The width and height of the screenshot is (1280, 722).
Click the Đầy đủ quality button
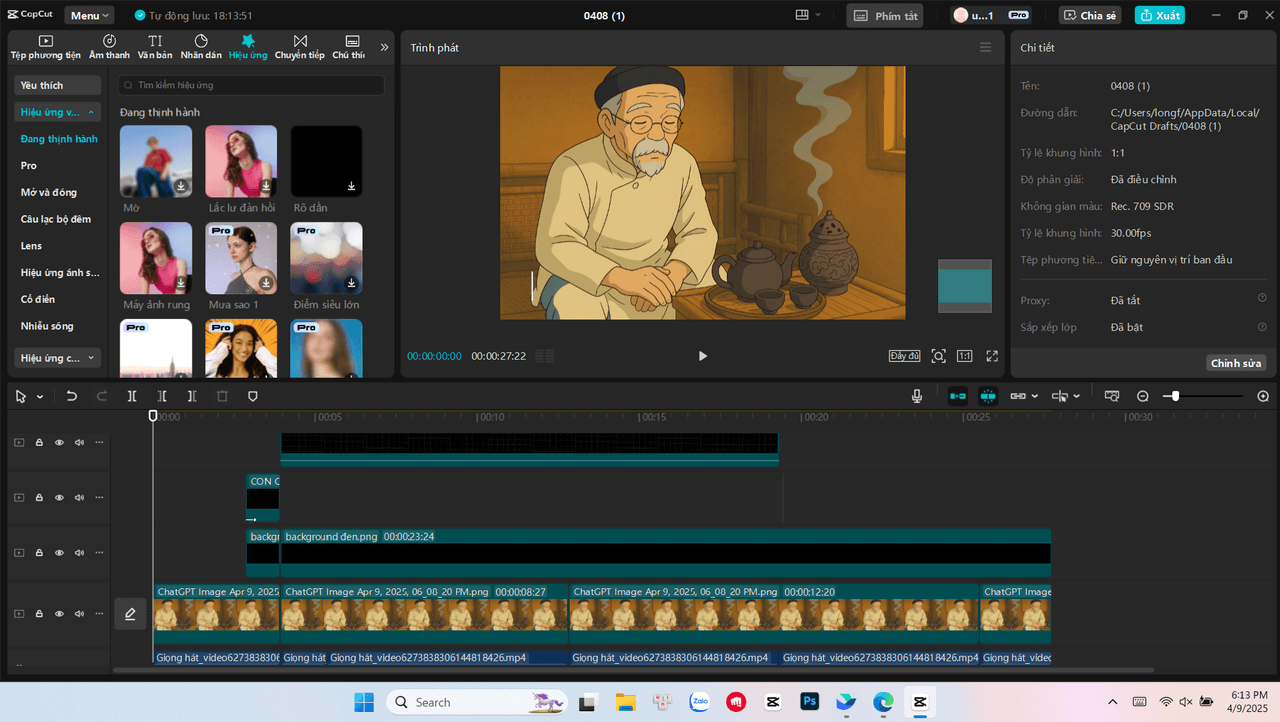pyautogui.click(x=904, y=356)
